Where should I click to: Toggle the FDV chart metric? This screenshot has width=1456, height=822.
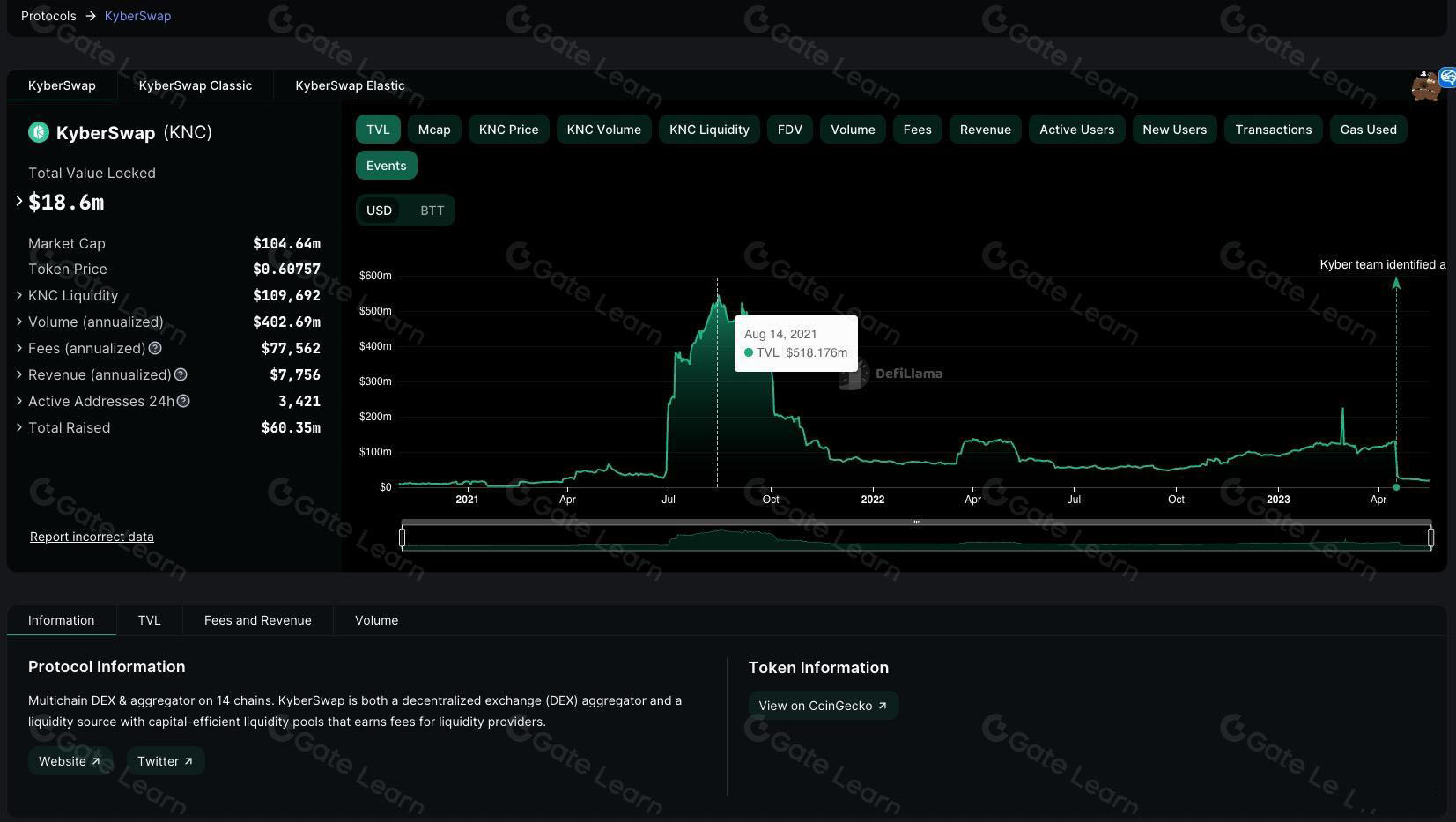tap(790, 130)
